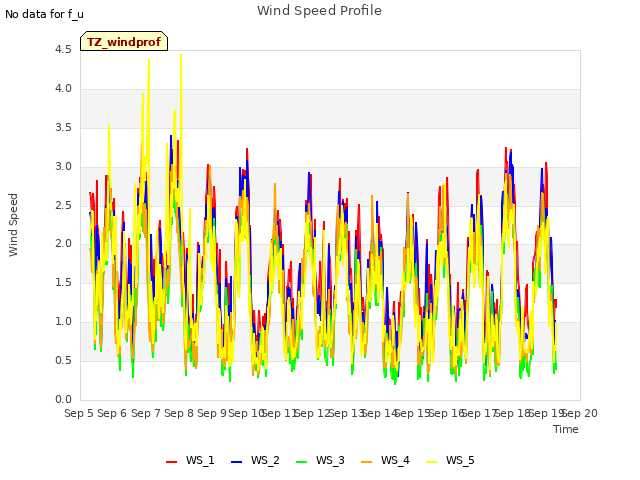Click the 1.5 y-axis tick label
This screenshot has height=480, width=640.
coord(63,282)
